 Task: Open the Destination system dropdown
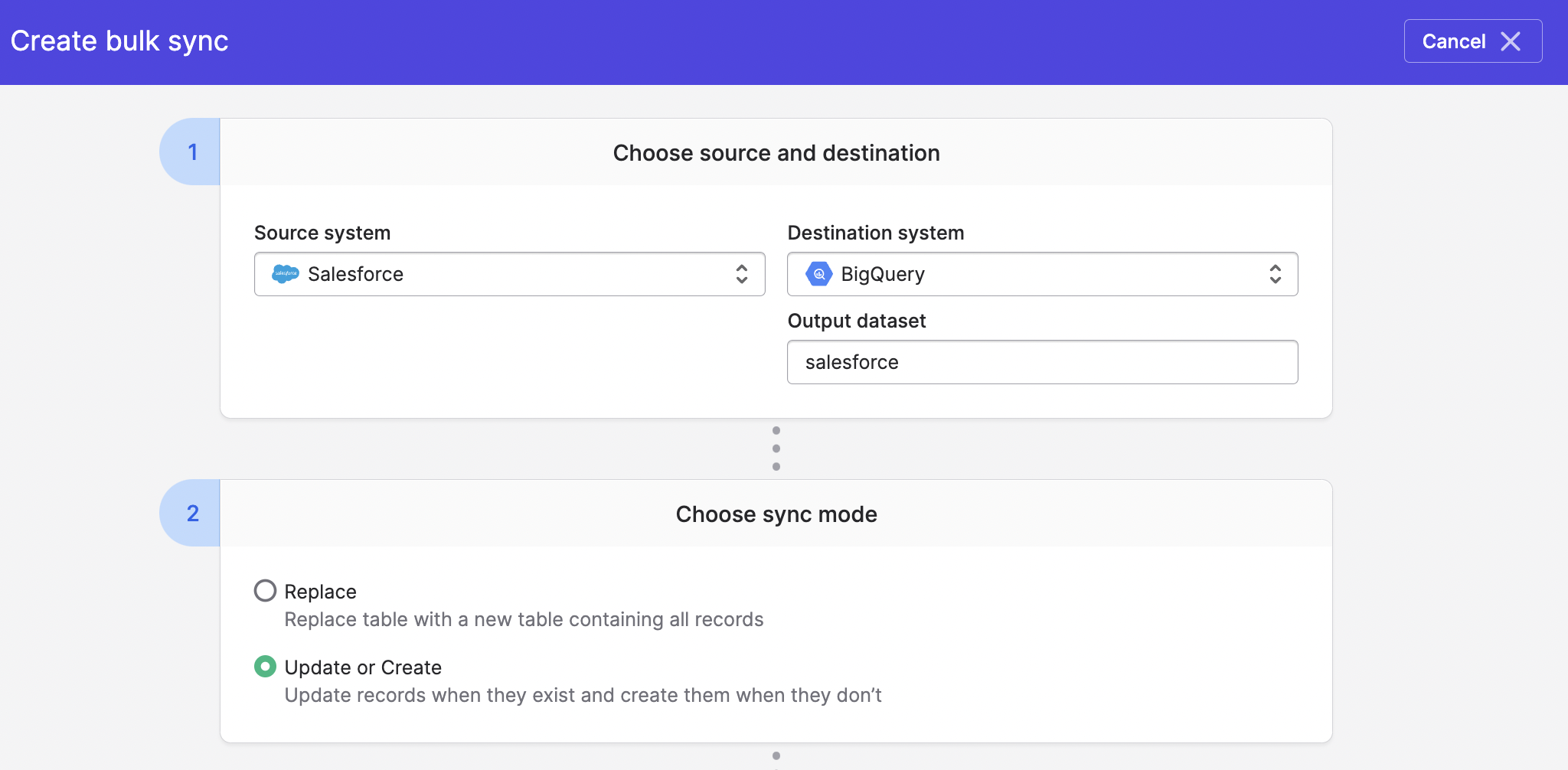[1042, 274]
